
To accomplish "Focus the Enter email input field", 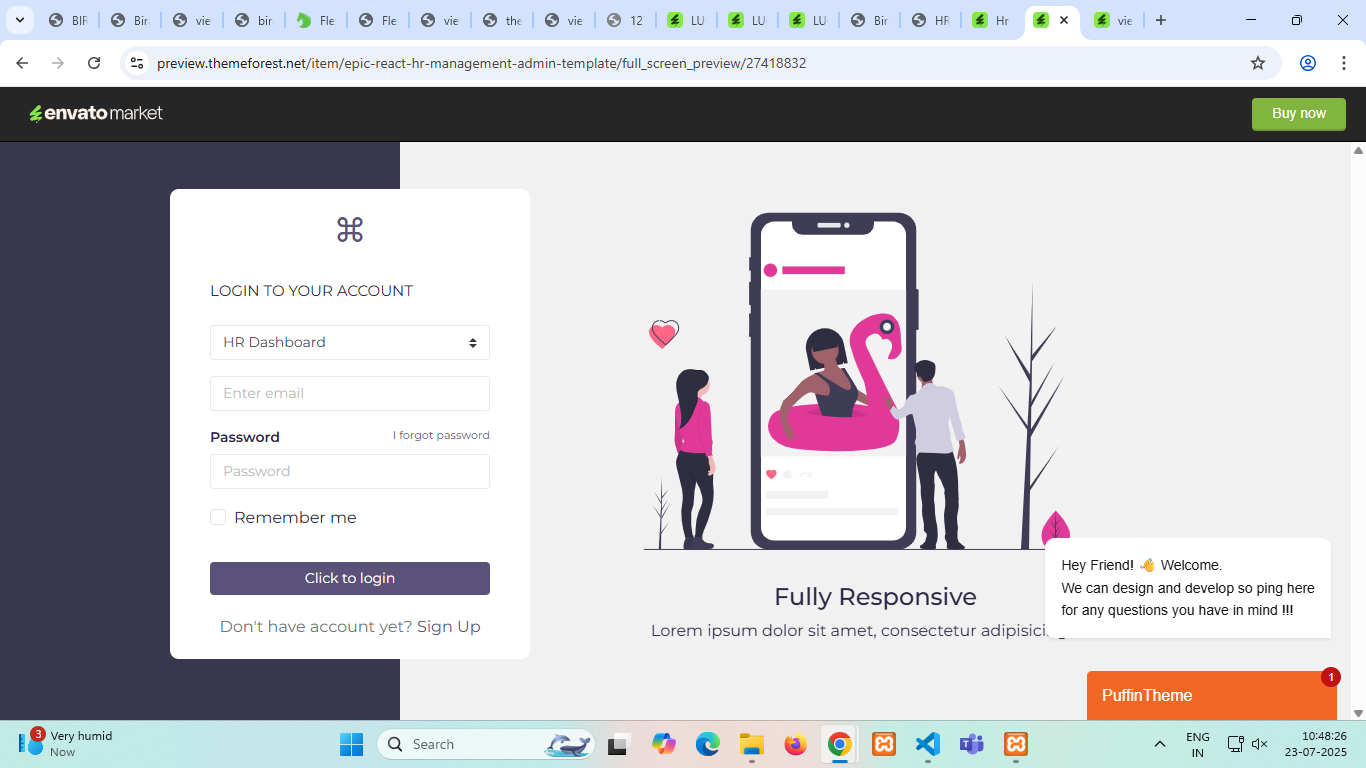I will [349, 393].
